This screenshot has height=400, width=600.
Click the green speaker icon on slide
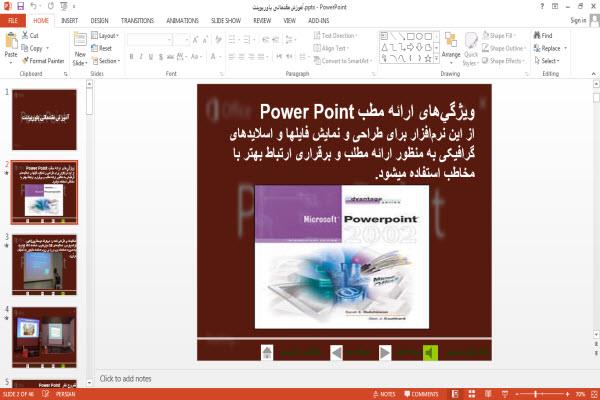(430, 353)
